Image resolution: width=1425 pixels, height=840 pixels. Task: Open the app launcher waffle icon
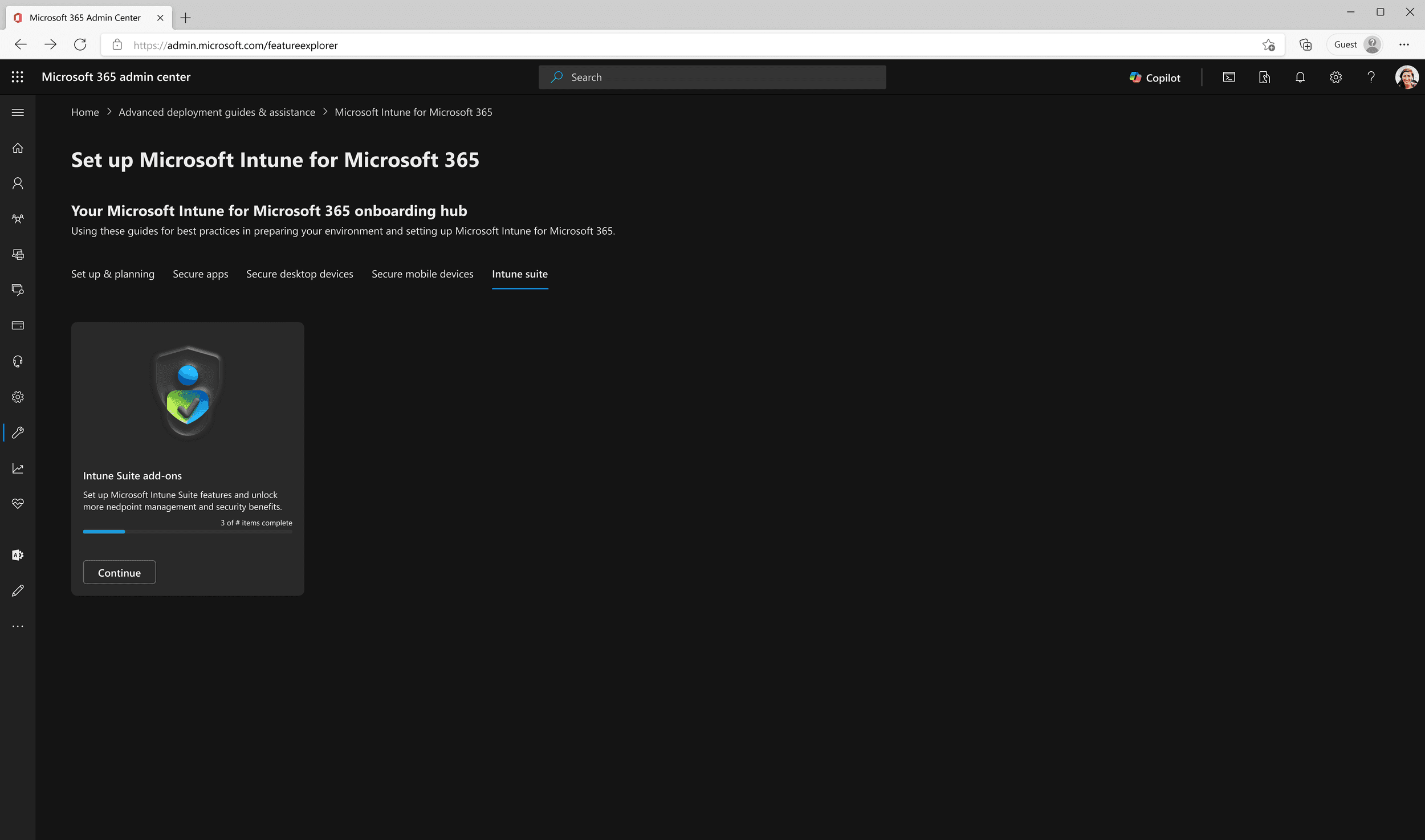pyautogui.click(x=18, y=77)
